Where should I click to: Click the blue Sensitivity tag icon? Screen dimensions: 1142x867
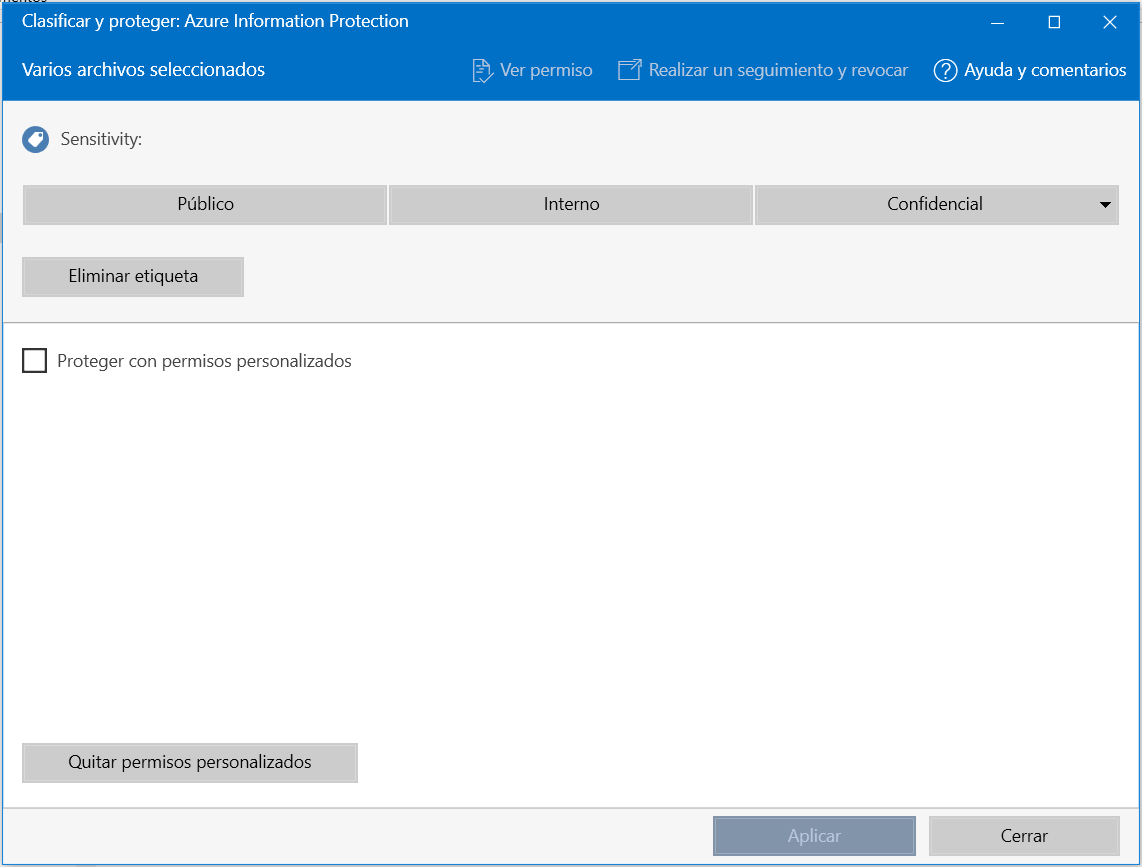click(35, 140)
